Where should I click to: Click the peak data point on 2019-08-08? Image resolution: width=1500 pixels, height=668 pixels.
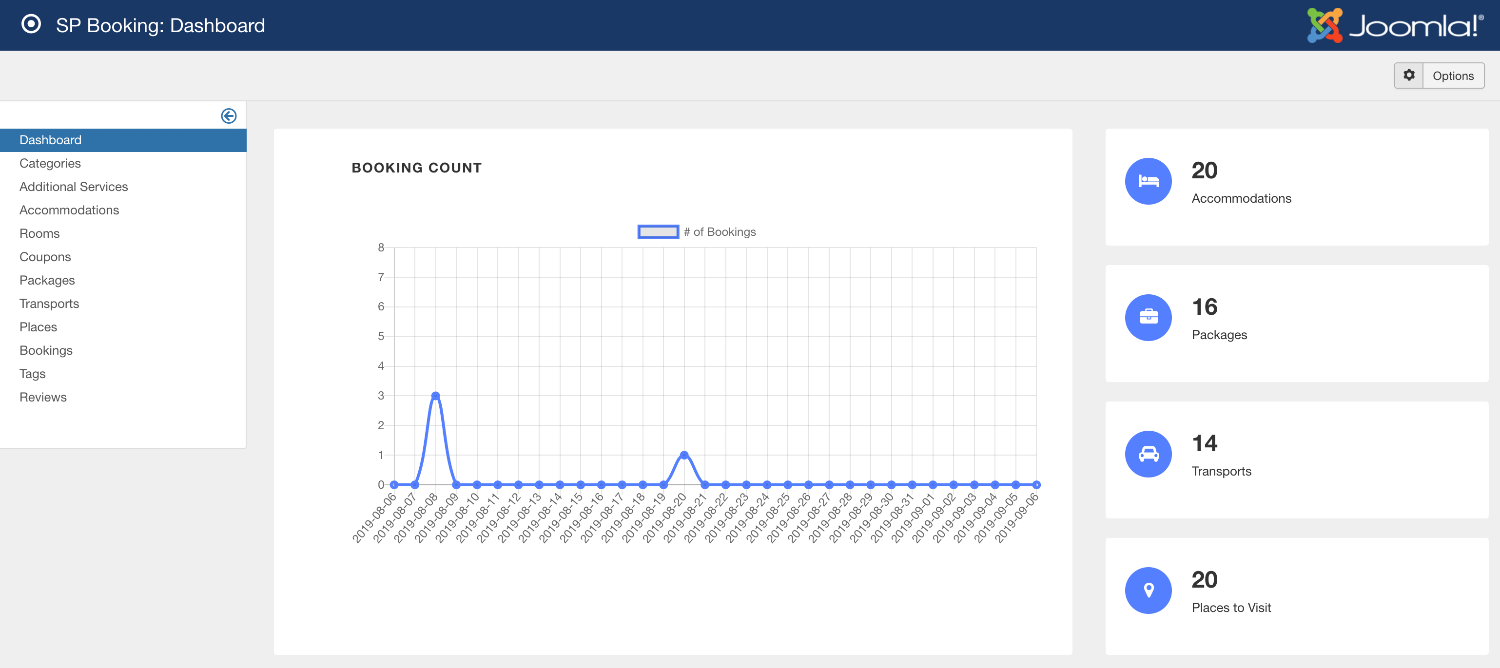click(435, 395)
